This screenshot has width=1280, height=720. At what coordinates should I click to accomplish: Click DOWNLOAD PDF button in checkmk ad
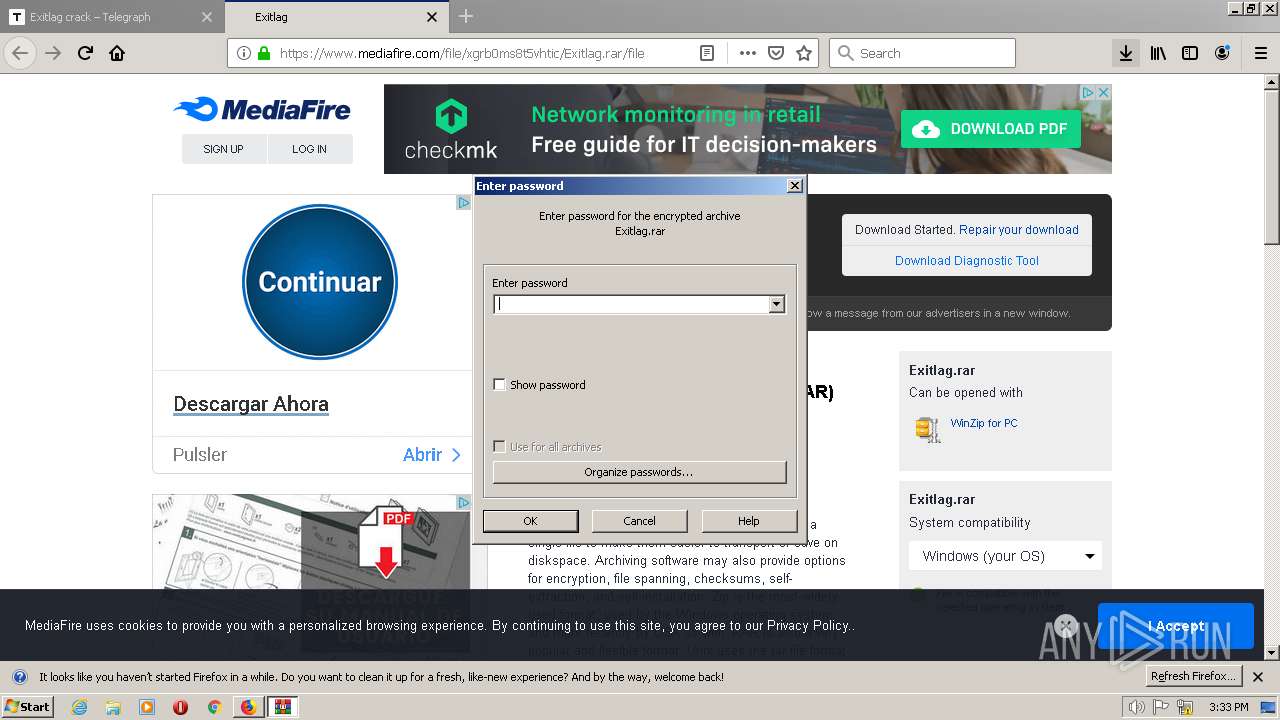coord(990,128)
